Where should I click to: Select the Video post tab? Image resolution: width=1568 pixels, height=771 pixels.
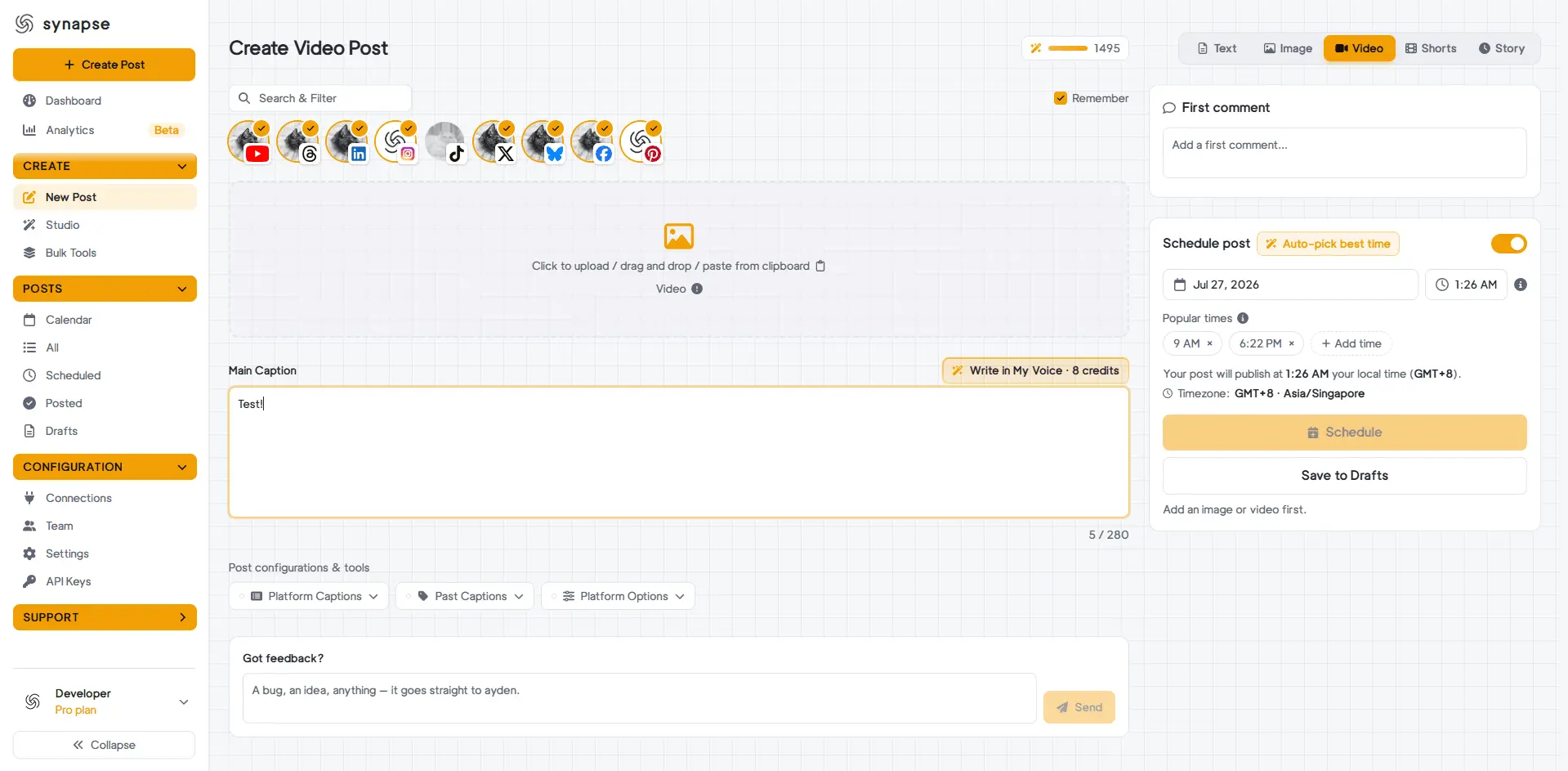pos(1360,48)
